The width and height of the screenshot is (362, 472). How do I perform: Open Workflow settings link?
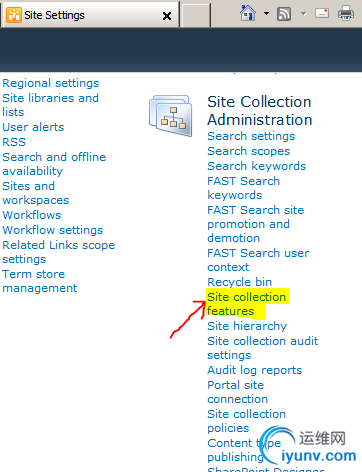tap(53, 230)
